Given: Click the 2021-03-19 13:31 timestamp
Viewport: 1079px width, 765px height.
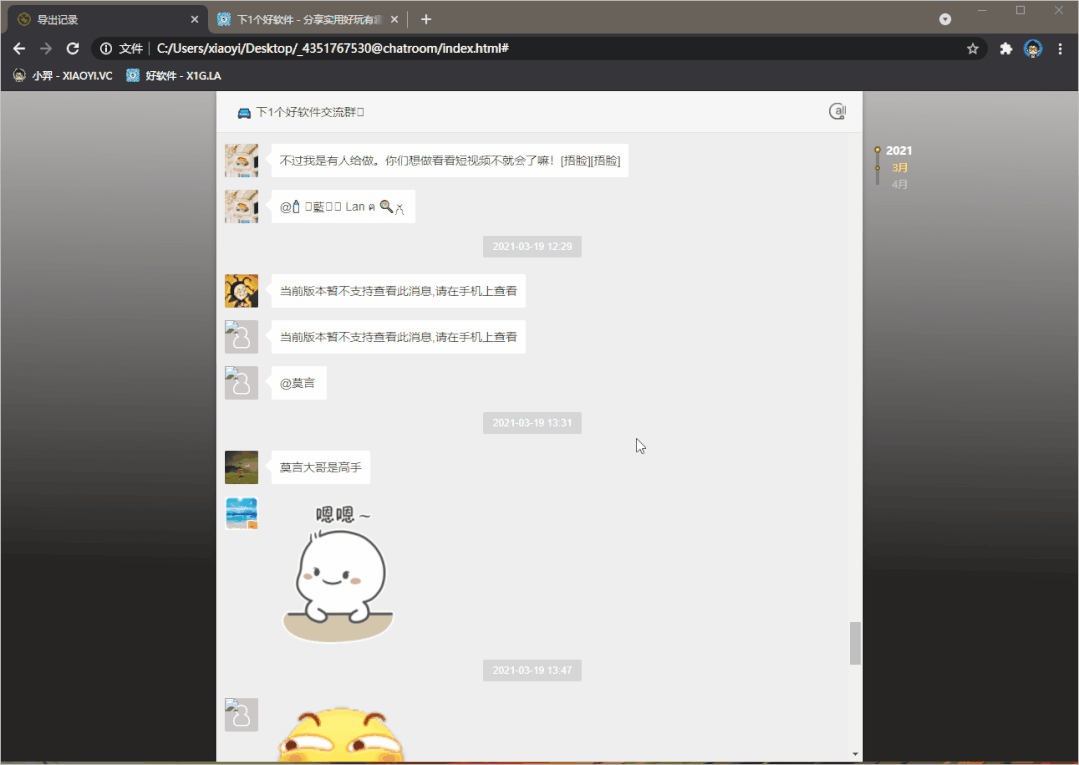Looking at the screenshot, I should tap(532, 422).
